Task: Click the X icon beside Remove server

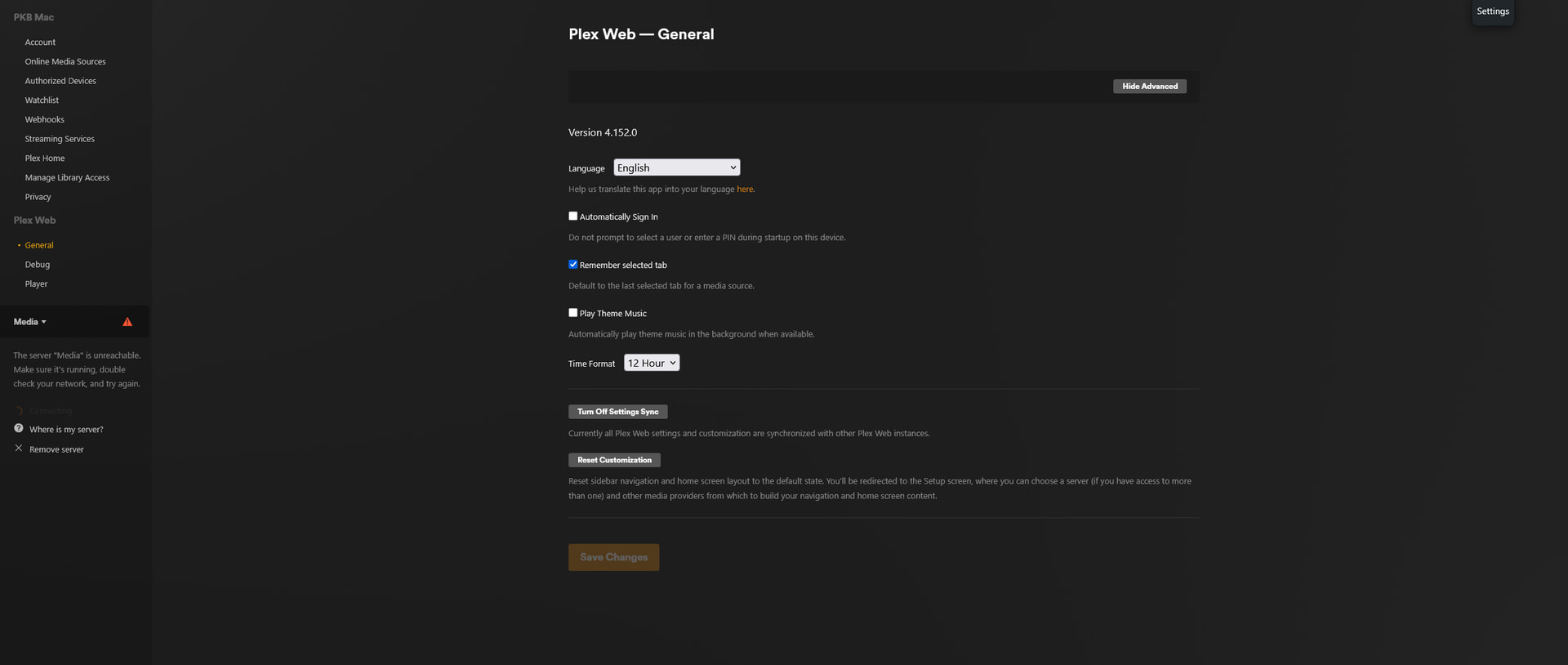Action: [x=19, y=449]
